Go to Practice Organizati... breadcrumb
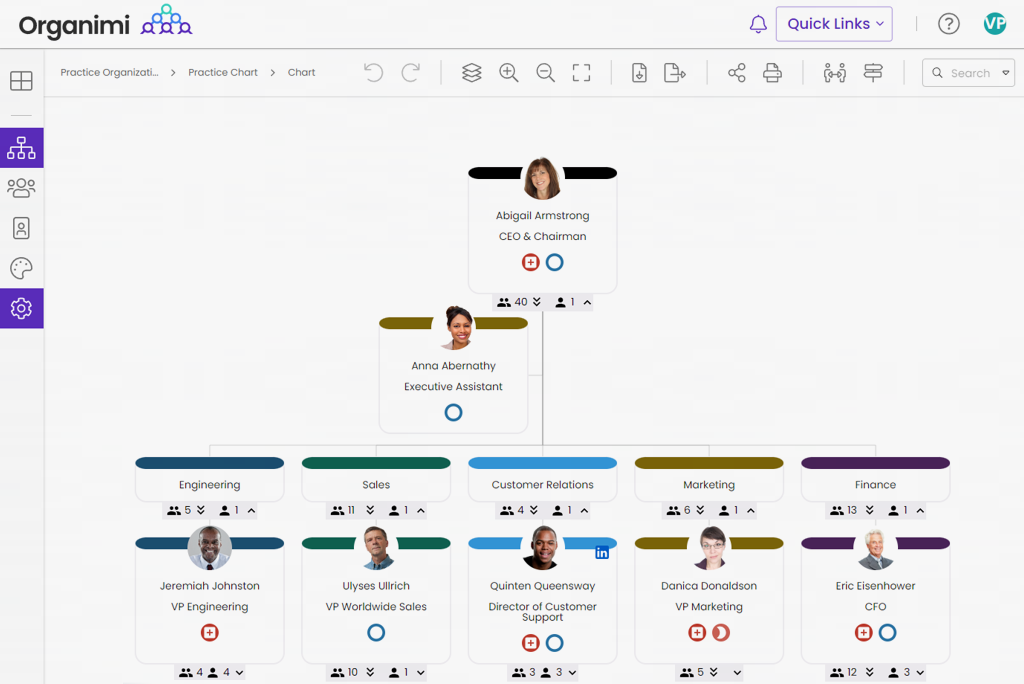The image size is (1024, 684). click(110, 73)
